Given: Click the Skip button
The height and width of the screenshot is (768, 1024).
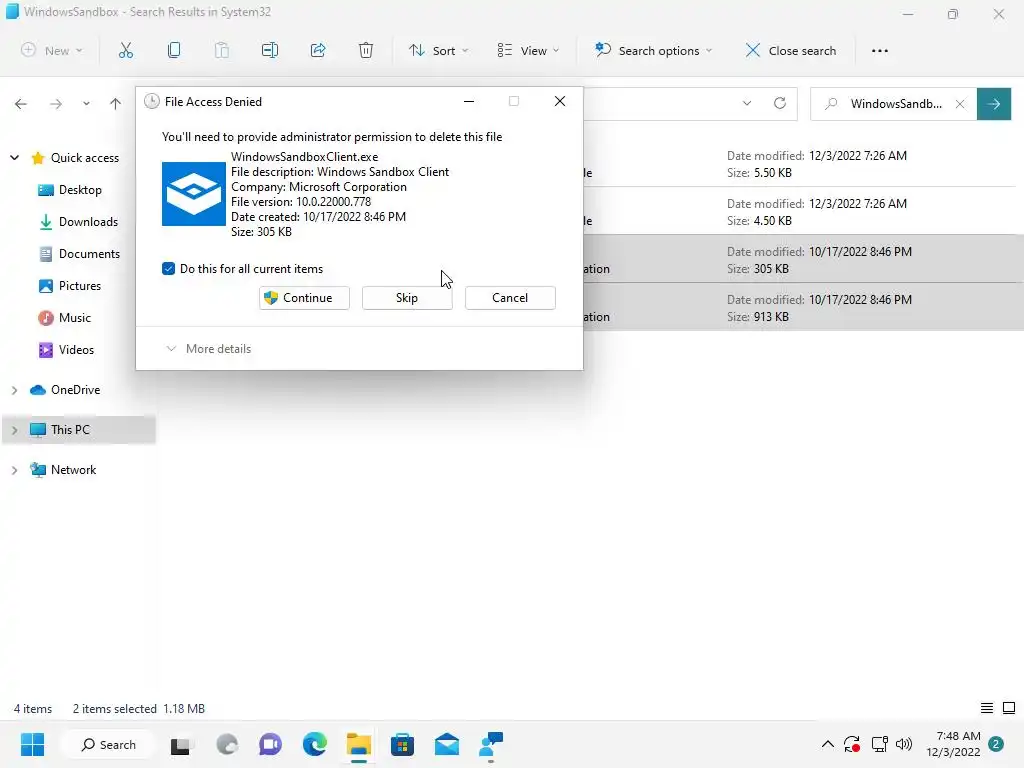Looking at the screenshot, I should 407,298.
